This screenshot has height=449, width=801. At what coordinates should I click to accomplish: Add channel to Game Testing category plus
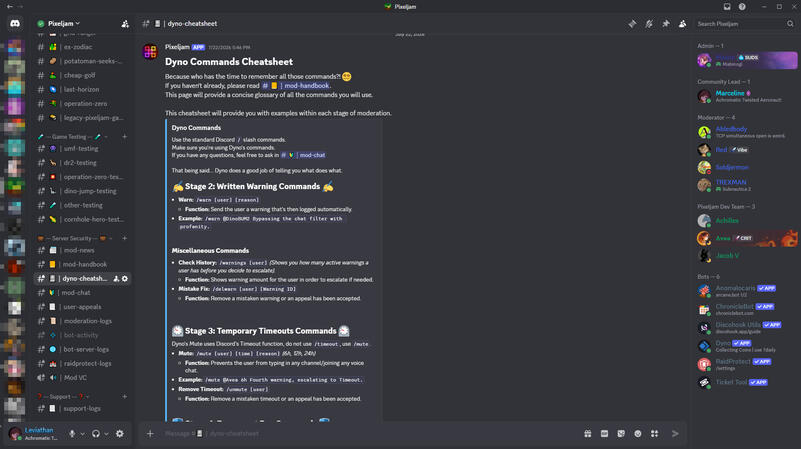124,137
